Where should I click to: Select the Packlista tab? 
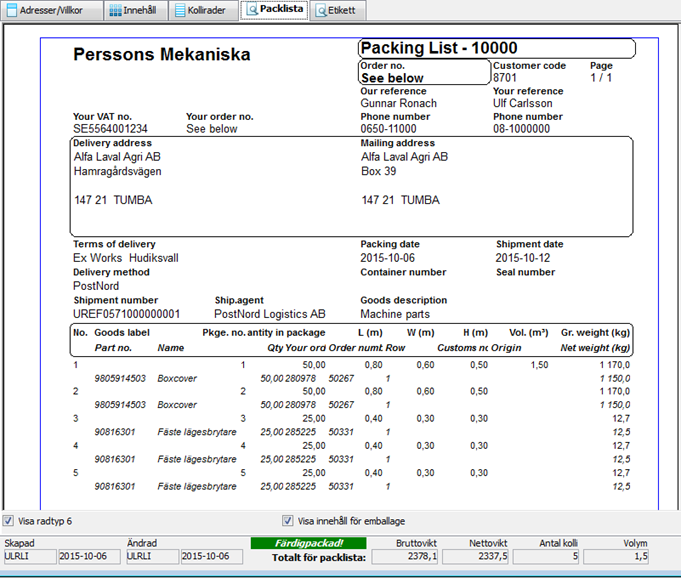274,10
